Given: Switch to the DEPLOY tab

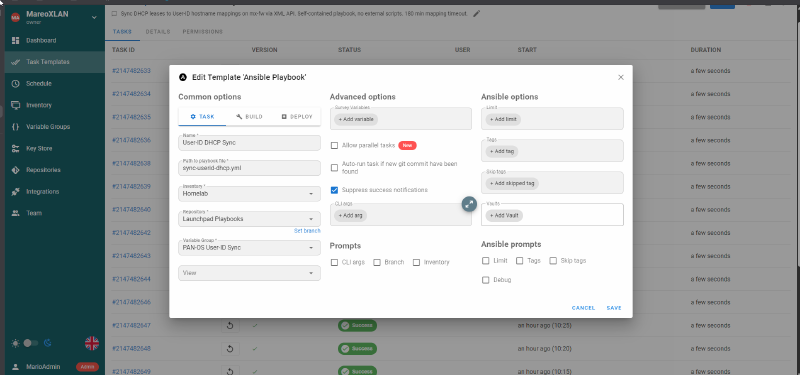Looking at the screenshot, I should point(297,116).
